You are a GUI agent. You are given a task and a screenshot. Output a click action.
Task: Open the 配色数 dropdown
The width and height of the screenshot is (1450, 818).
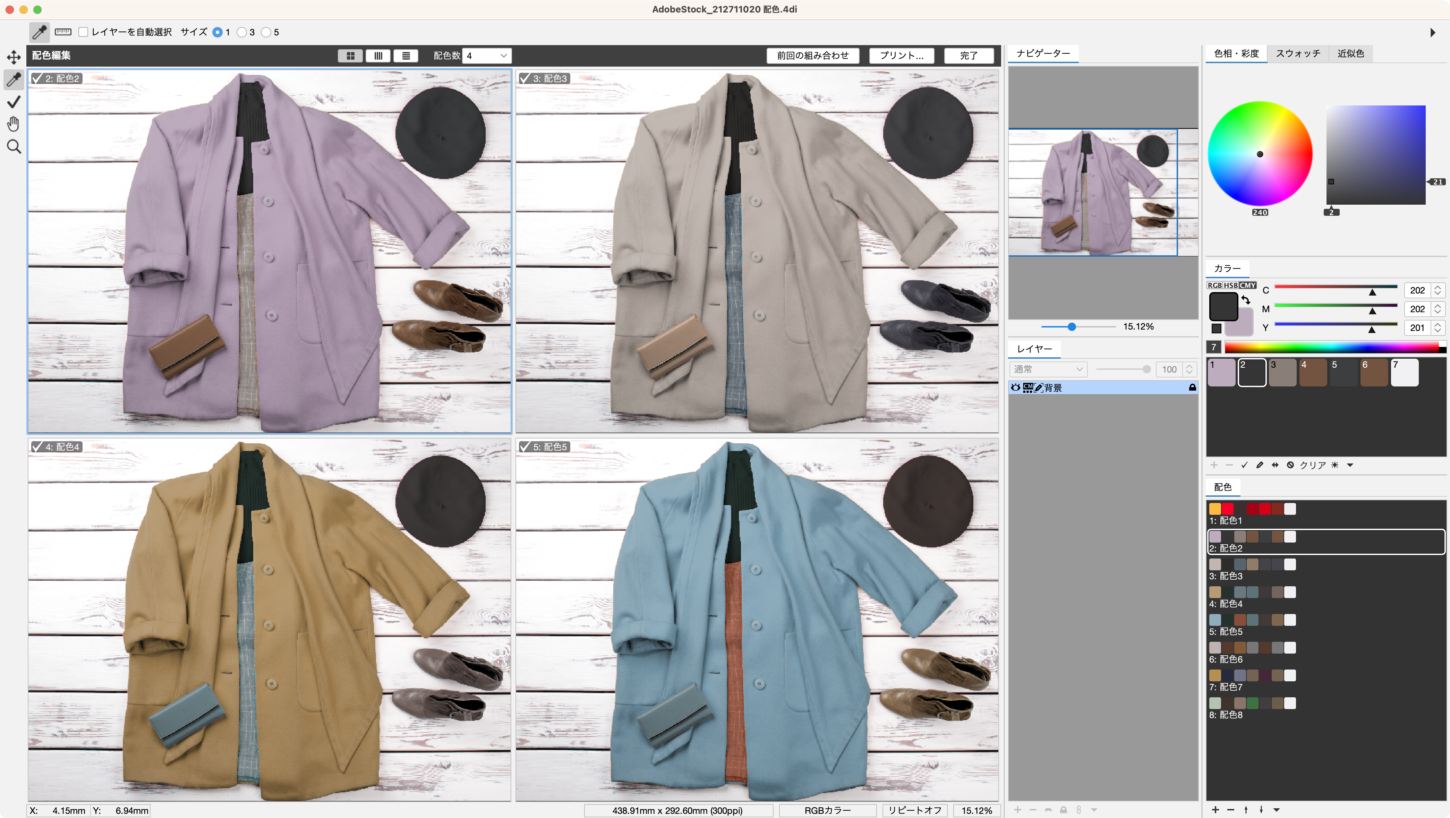click(x=487, y=56)
